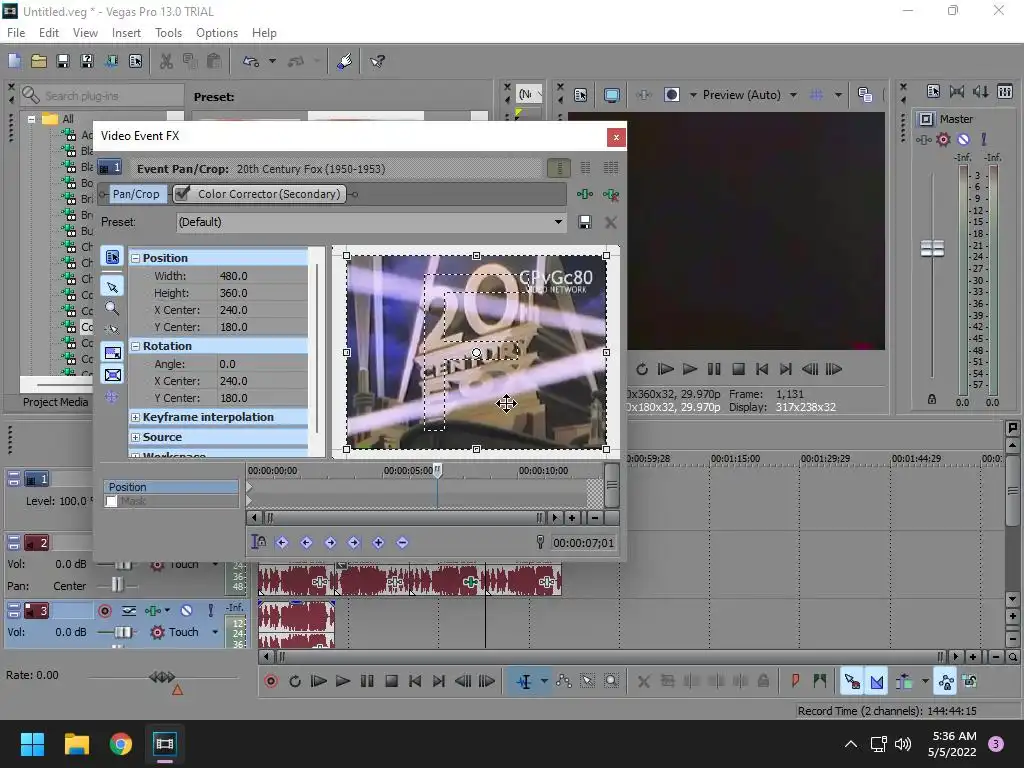Click the Project Video Properties icon in preview
1024x768 pixels.
pos(581,95)
